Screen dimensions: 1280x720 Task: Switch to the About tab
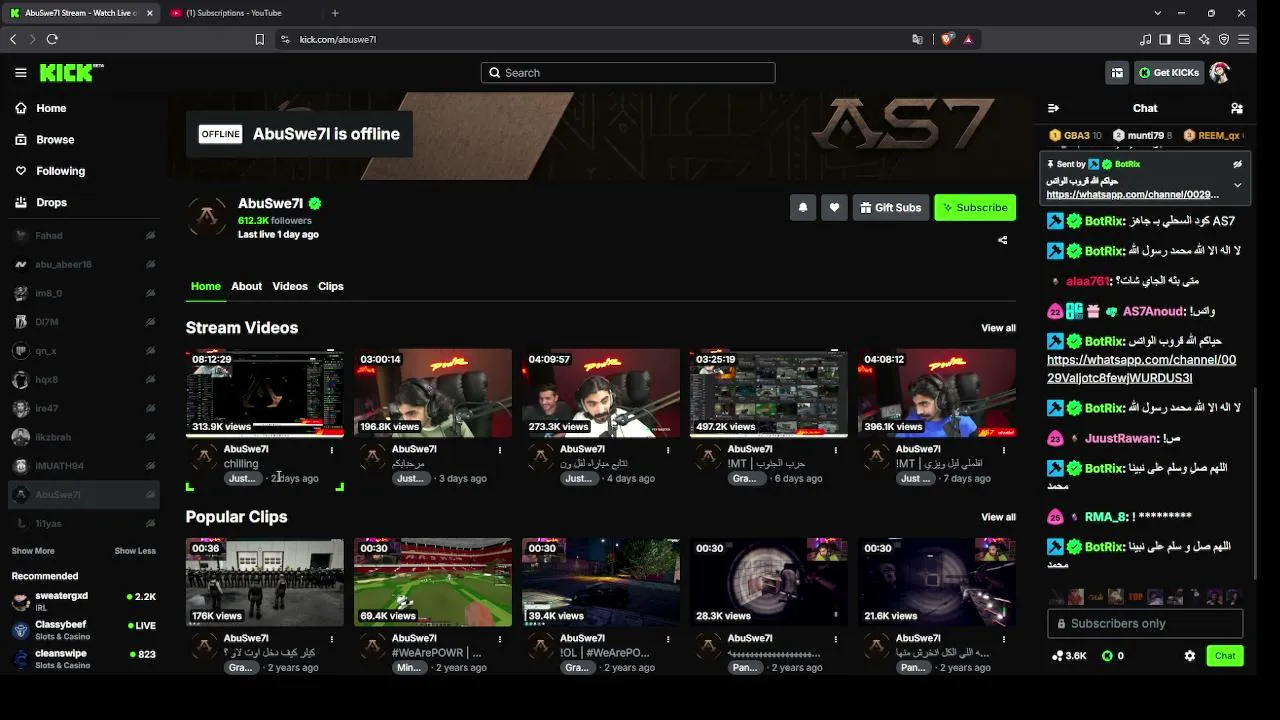[x=246, y=286]
